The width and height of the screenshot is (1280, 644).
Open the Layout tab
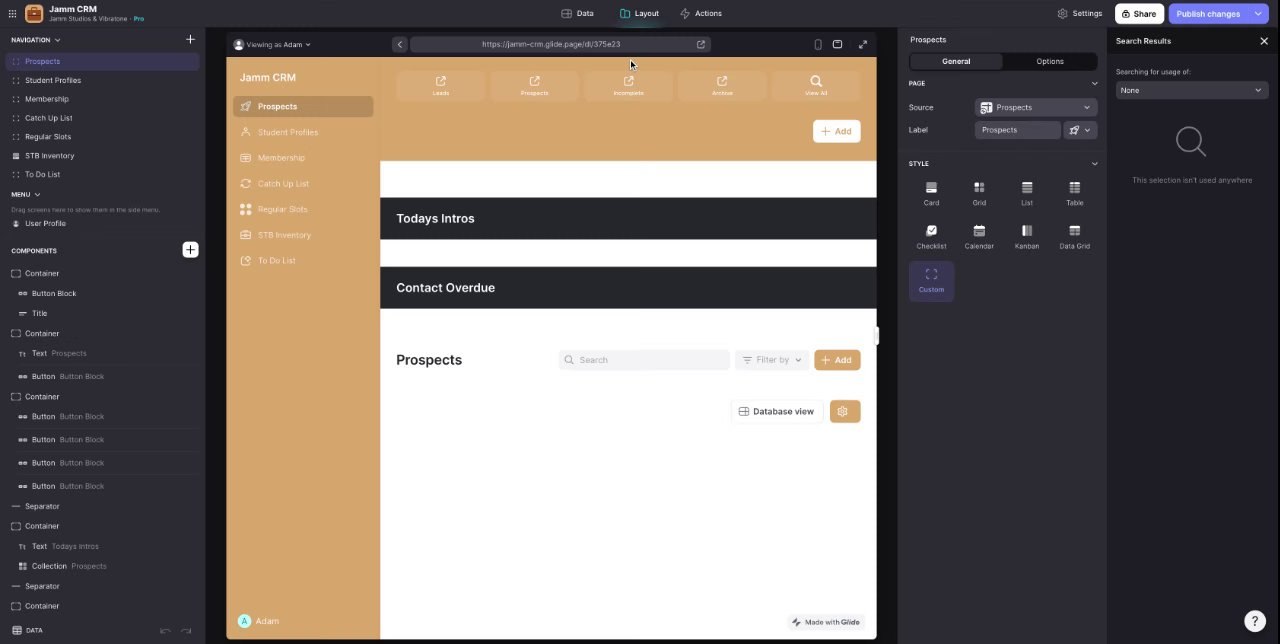click(x=639, y=13)
